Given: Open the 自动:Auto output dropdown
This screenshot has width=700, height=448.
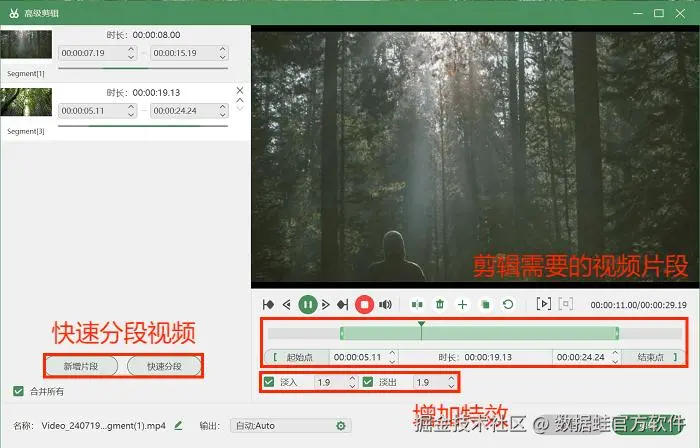Looking at the screenshot, I should pos(291,426).
